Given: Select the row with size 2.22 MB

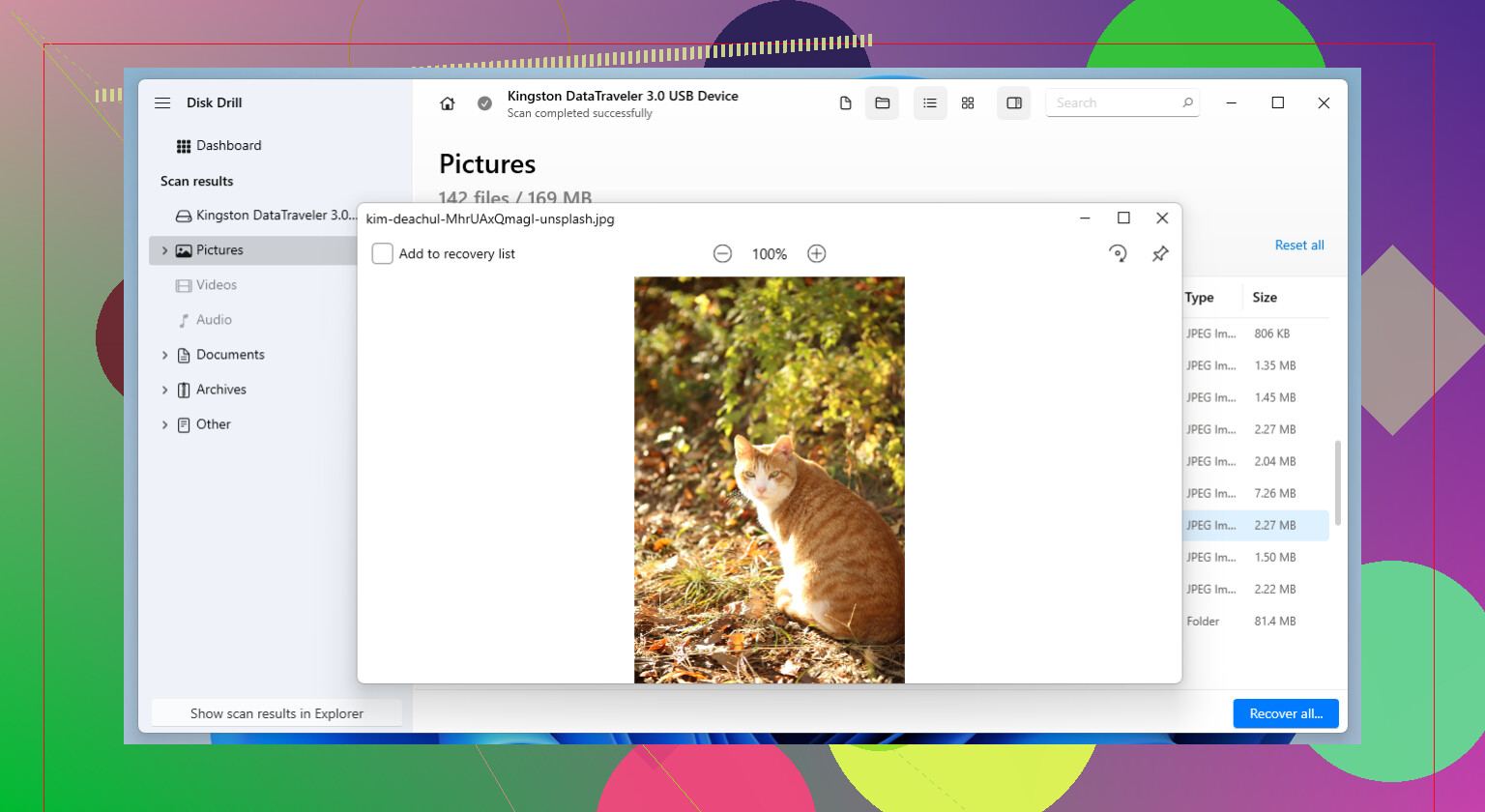Looking at the screenshot, I should (1255, 589).
